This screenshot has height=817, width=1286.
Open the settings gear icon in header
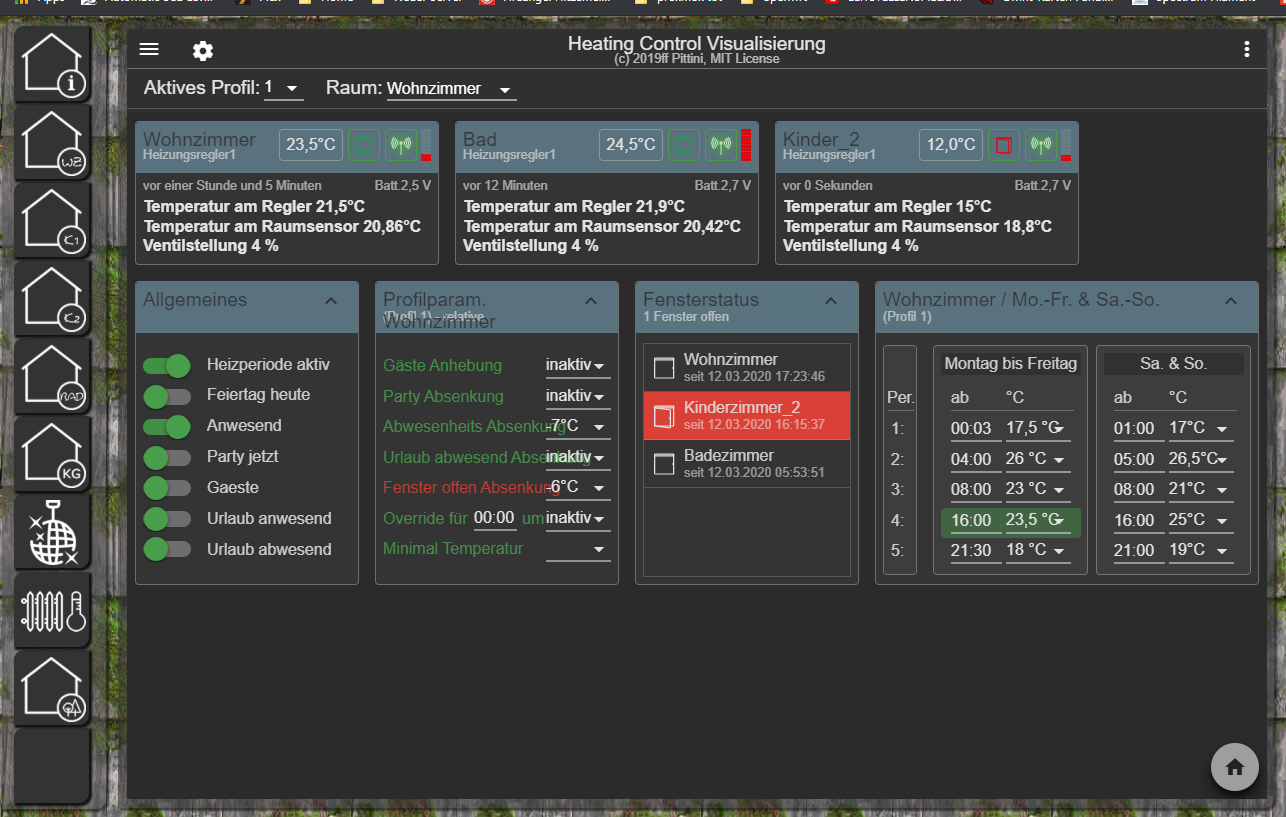point(203,51)
